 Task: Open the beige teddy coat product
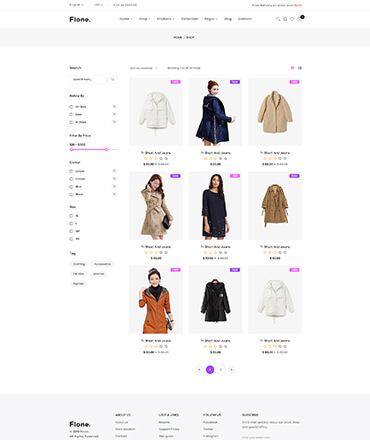coord(275,112)
